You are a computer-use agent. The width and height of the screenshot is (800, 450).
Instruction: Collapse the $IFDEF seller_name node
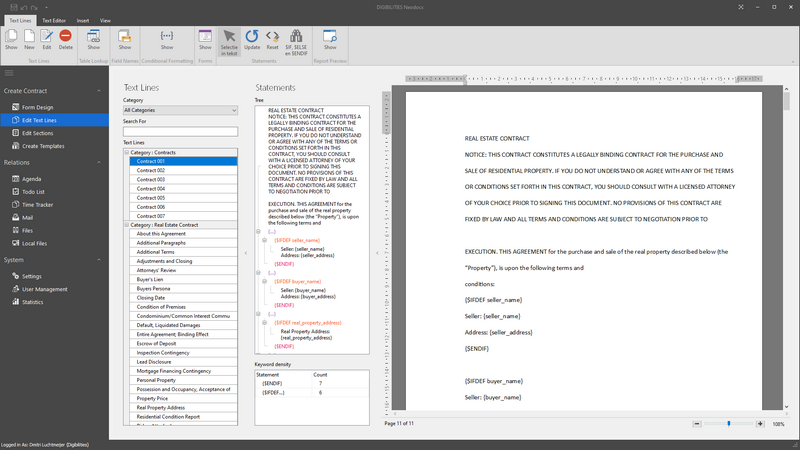coord(264,240)
